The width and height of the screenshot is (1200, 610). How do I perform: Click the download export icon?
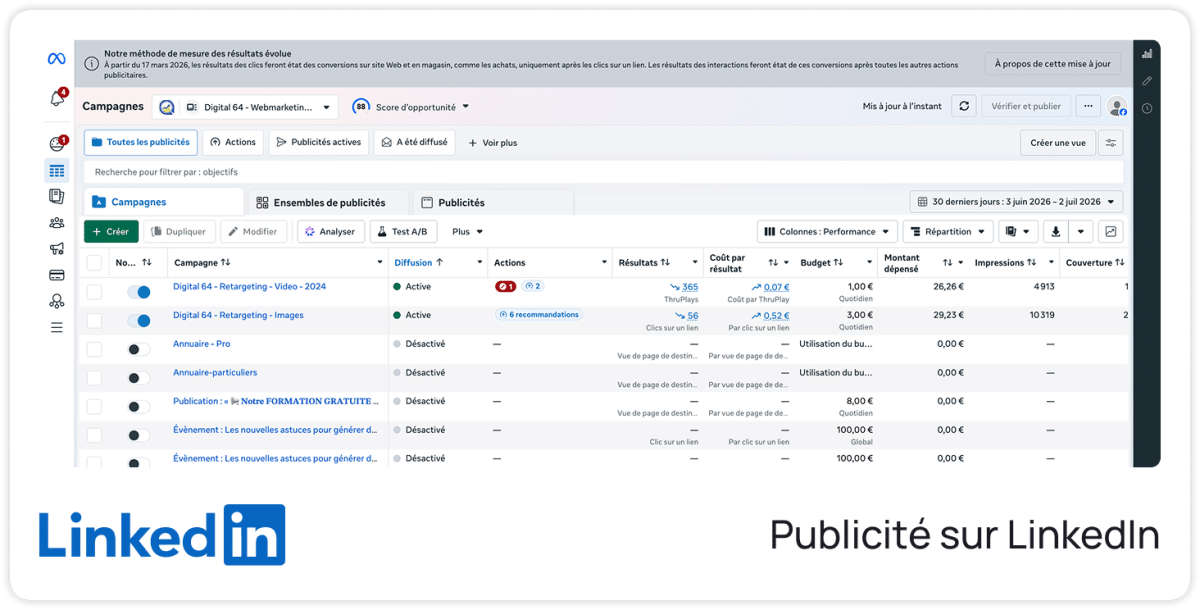click(1056, 232)
